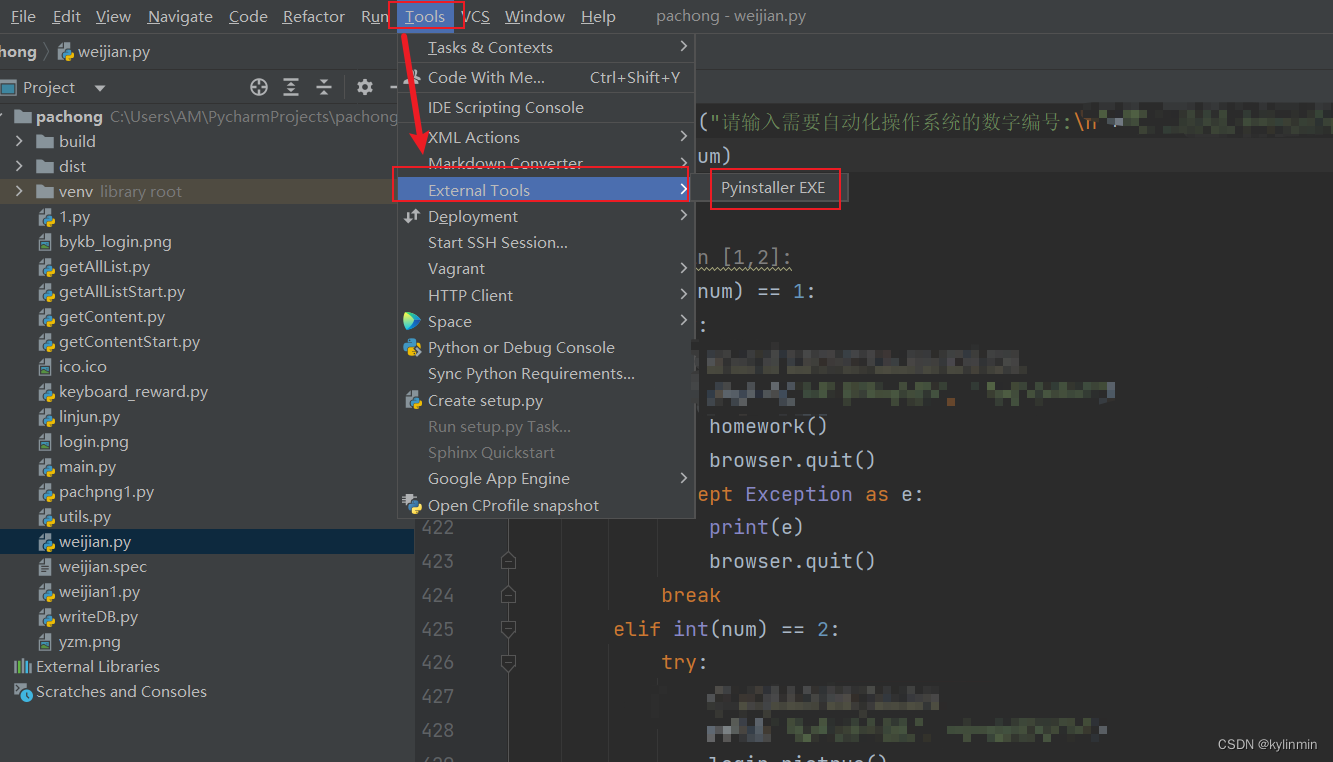Select weijian.spec file
This screenshot has width=1333, height=762.
pos(102,566)
